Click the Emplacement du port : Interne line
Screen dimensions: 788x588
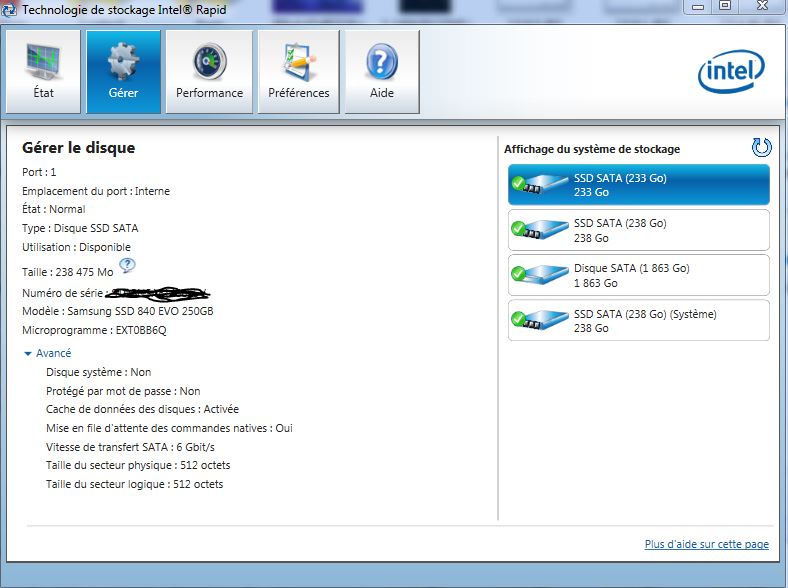coord(96,191)
